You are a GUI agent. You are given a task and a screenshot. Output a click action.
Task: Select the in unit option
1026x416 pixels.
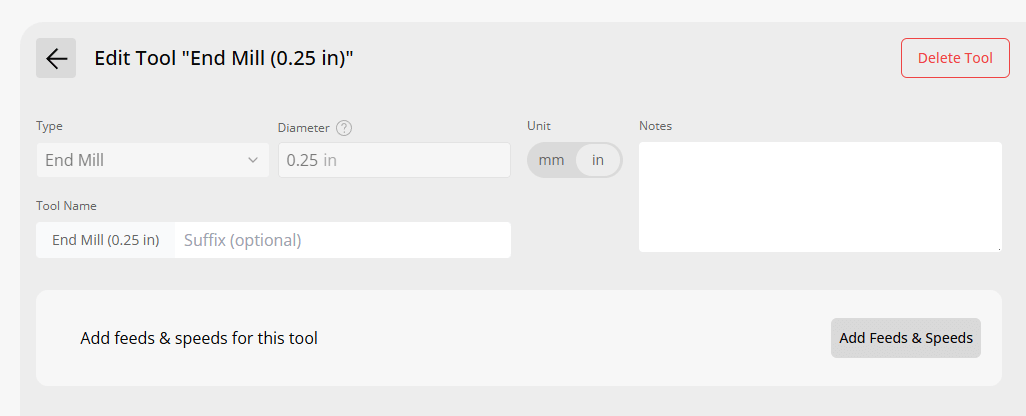pos(598,160)
